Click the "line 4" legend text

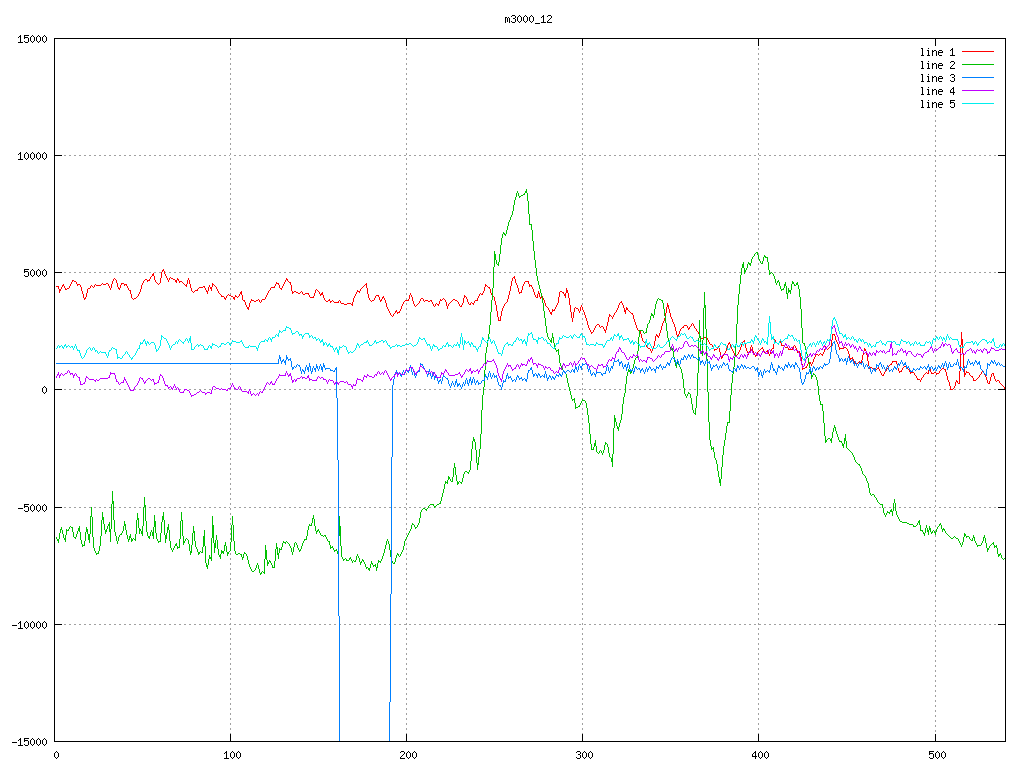click(x=938, y=91)
